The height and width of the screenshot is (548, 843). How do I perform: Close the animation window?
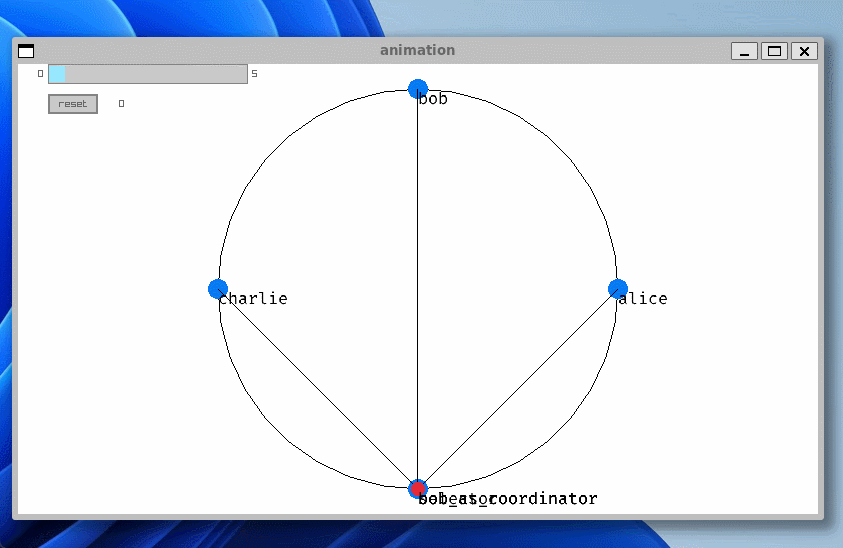805,51
